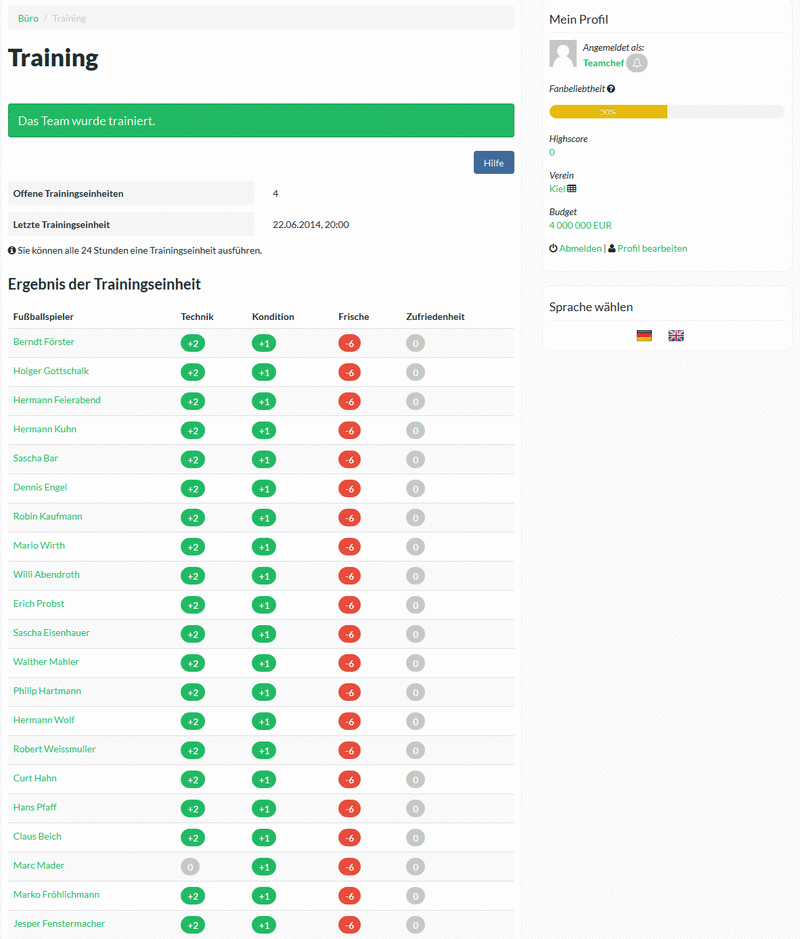Click the user profile avatar image

coord(563,54)
